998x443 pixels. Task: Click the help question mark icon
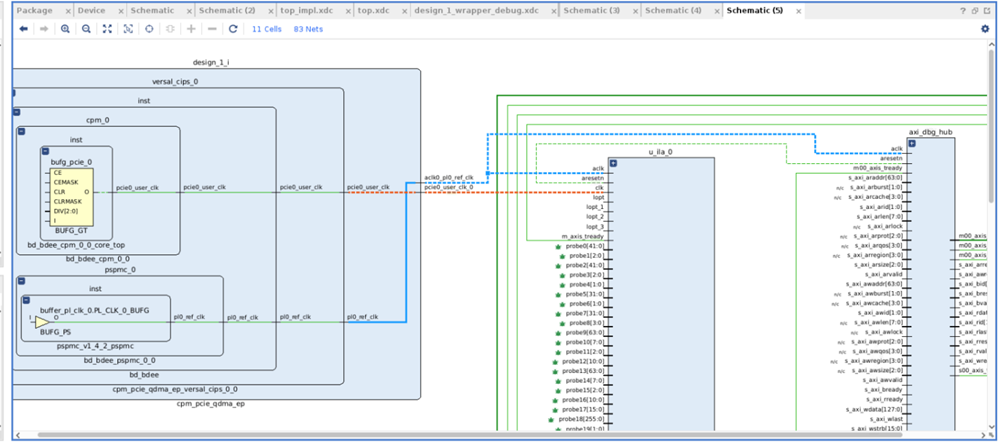pos(963,11)
